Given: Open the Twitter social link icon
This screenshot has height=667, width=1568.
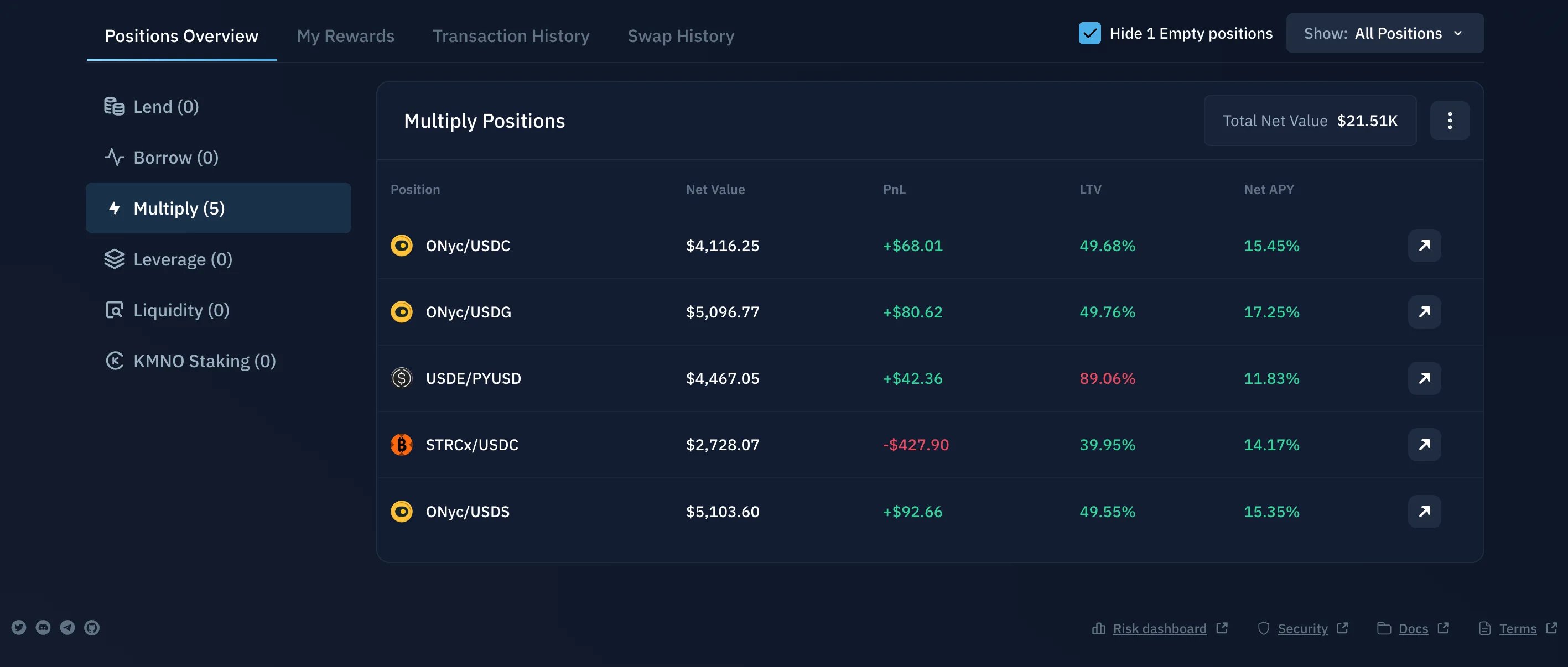Looking at the screenshot, I should click(19, 627).
